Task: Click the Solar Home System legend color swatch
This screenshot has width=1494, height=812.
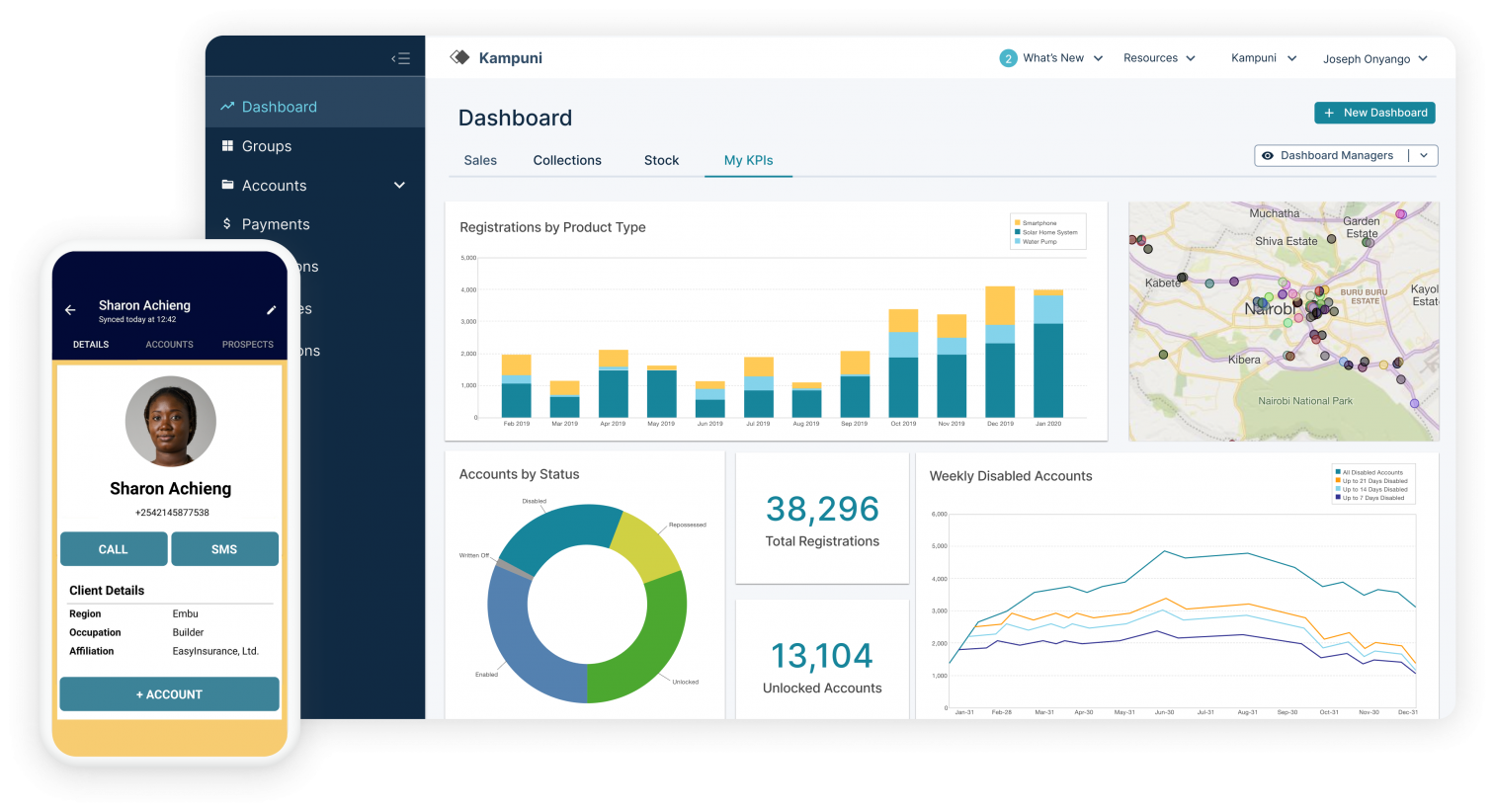Action: pos(1018,233)
